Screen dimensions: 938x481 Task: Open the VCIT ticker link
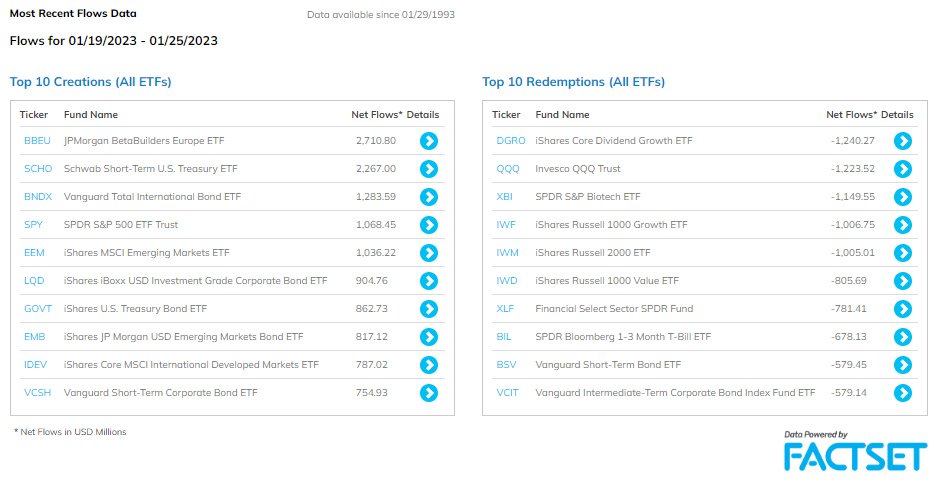coord(507,393)
